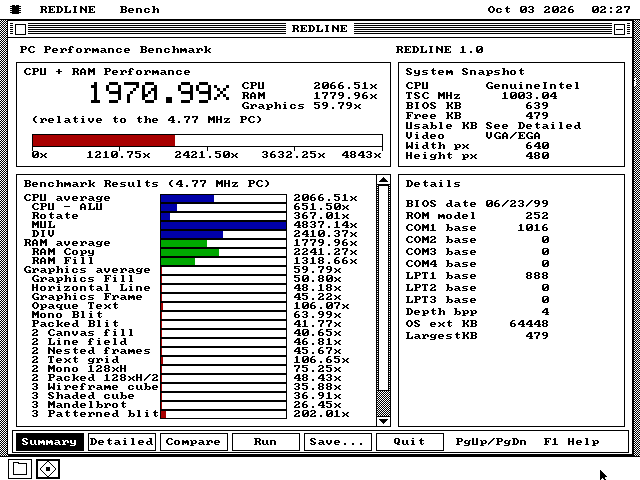Click the REDLINE window close box
Viewport: 640px width, 480px height.
pyautogui.click(x=20, y=29)
